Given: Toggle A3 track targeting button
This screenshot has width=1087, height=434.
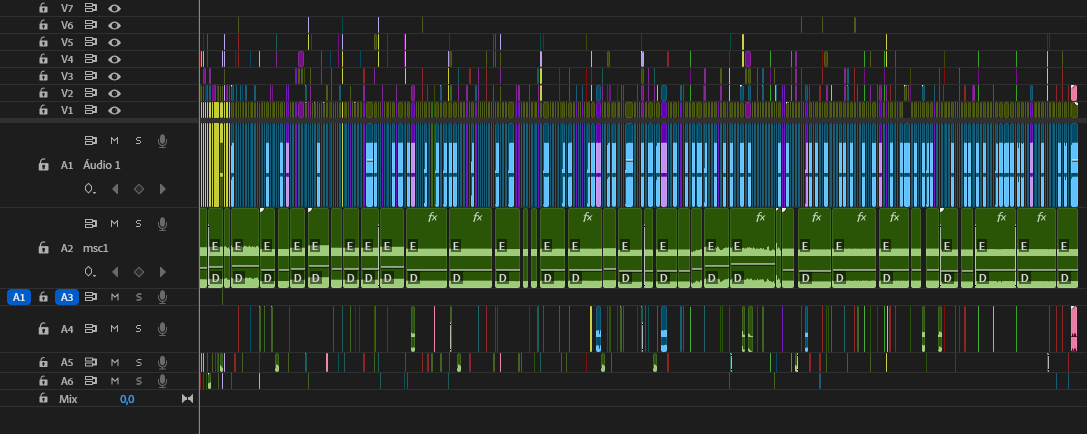Looking at the screenshot, I should 67,297.
